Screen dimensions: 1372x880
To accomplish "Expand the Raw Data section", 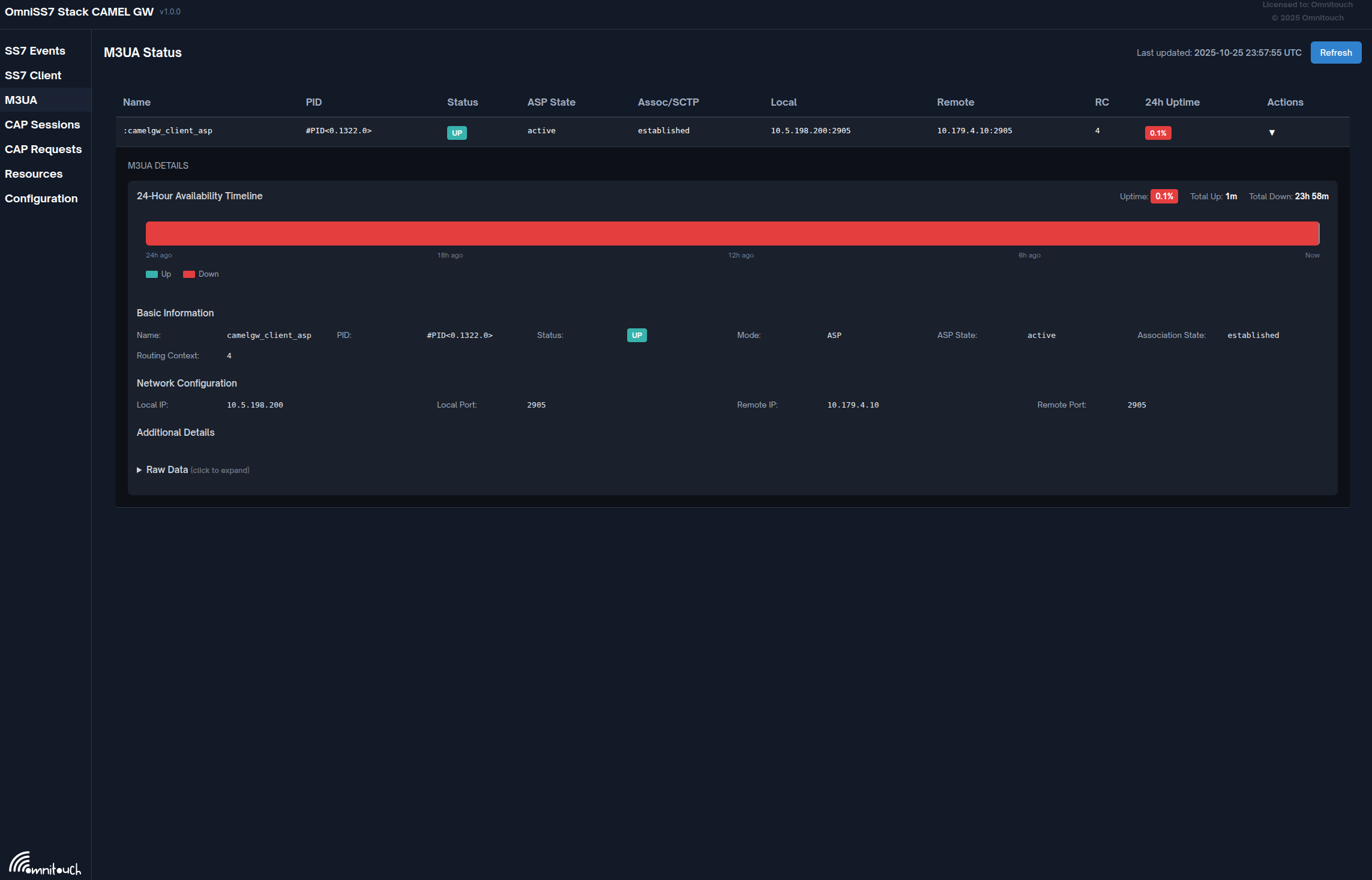I will [193, 470].
